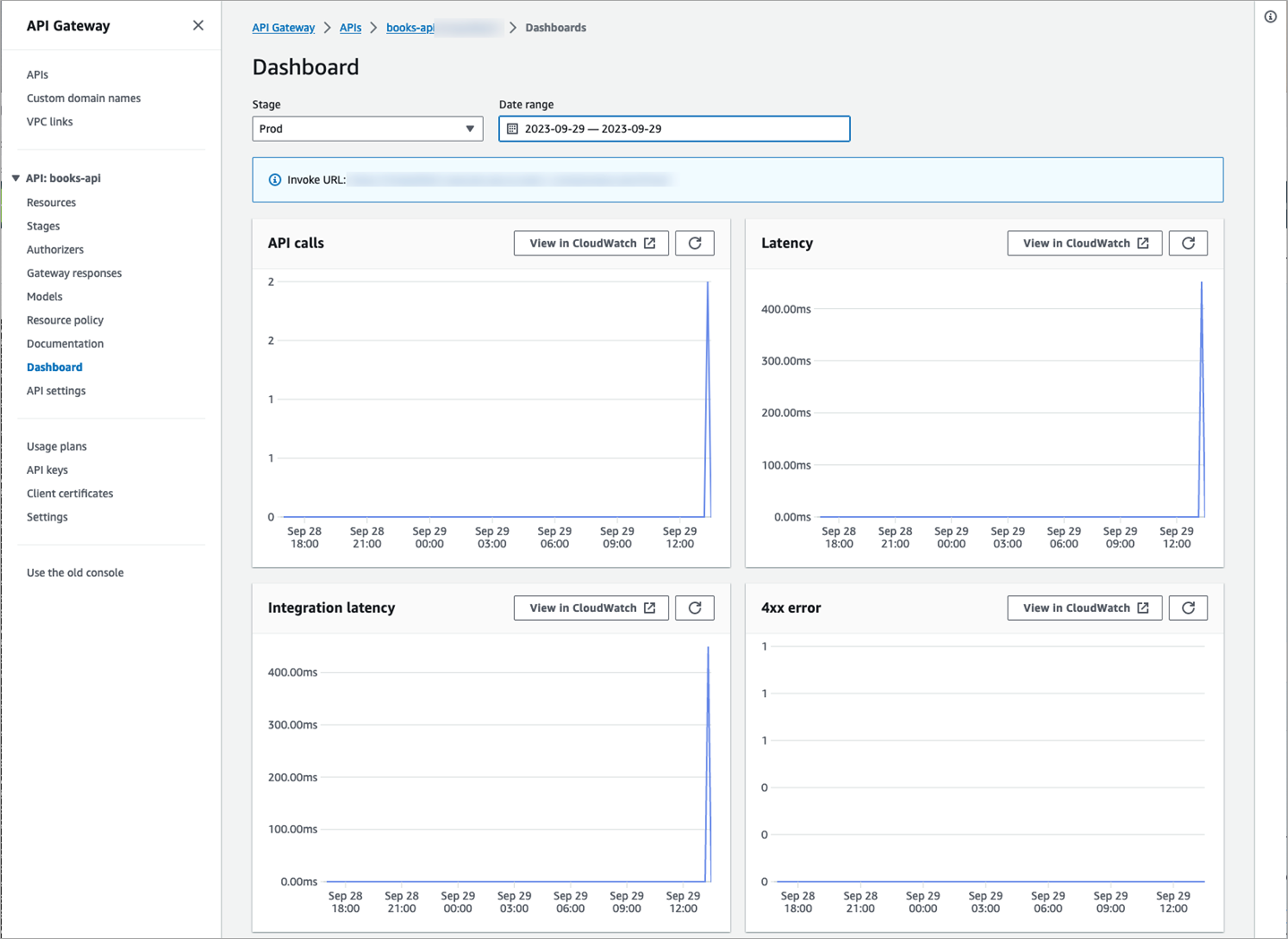
Task: Open API settings page
Action: click(56, 391)
